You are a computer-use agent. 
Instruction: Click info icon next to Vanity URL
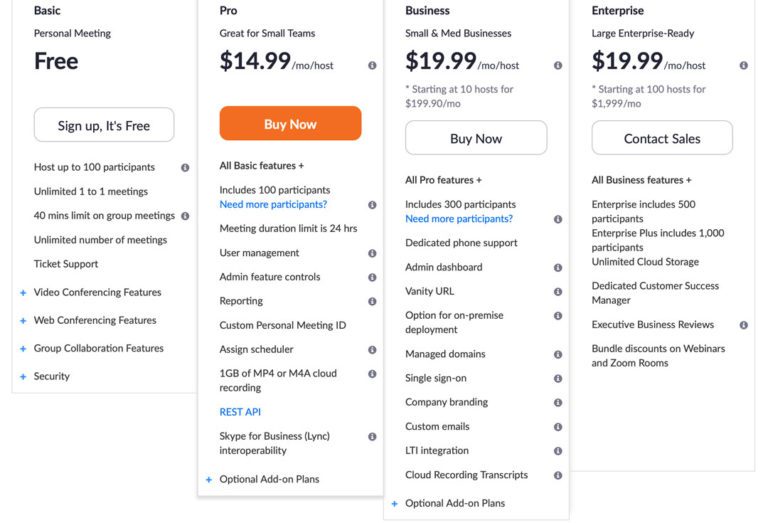pyautogui.click(x=558, y=292)
